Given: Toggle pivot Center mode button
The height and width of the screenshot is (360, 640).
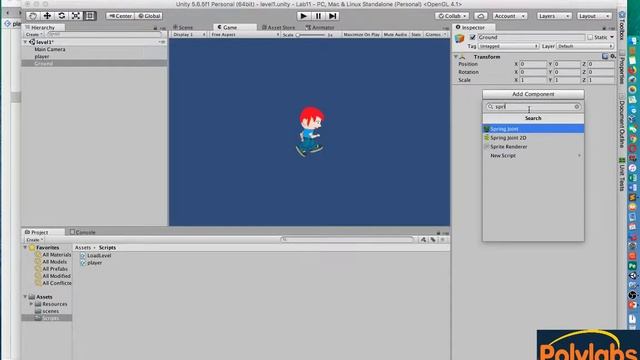Looking at the screenshot, I should [x=120, y=16].
